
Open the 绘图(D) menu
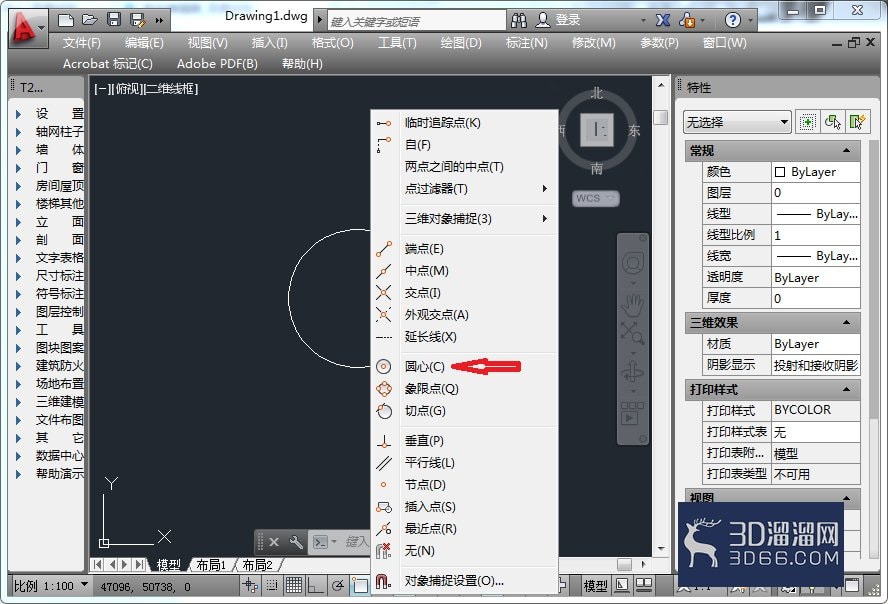point(461,42)
